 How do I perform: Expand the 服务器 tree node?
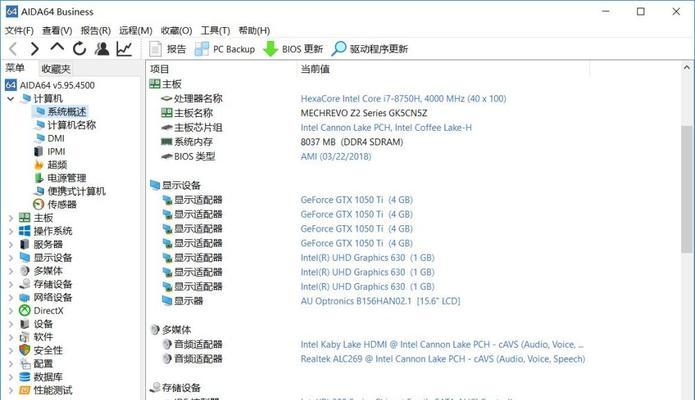(11, 244)
